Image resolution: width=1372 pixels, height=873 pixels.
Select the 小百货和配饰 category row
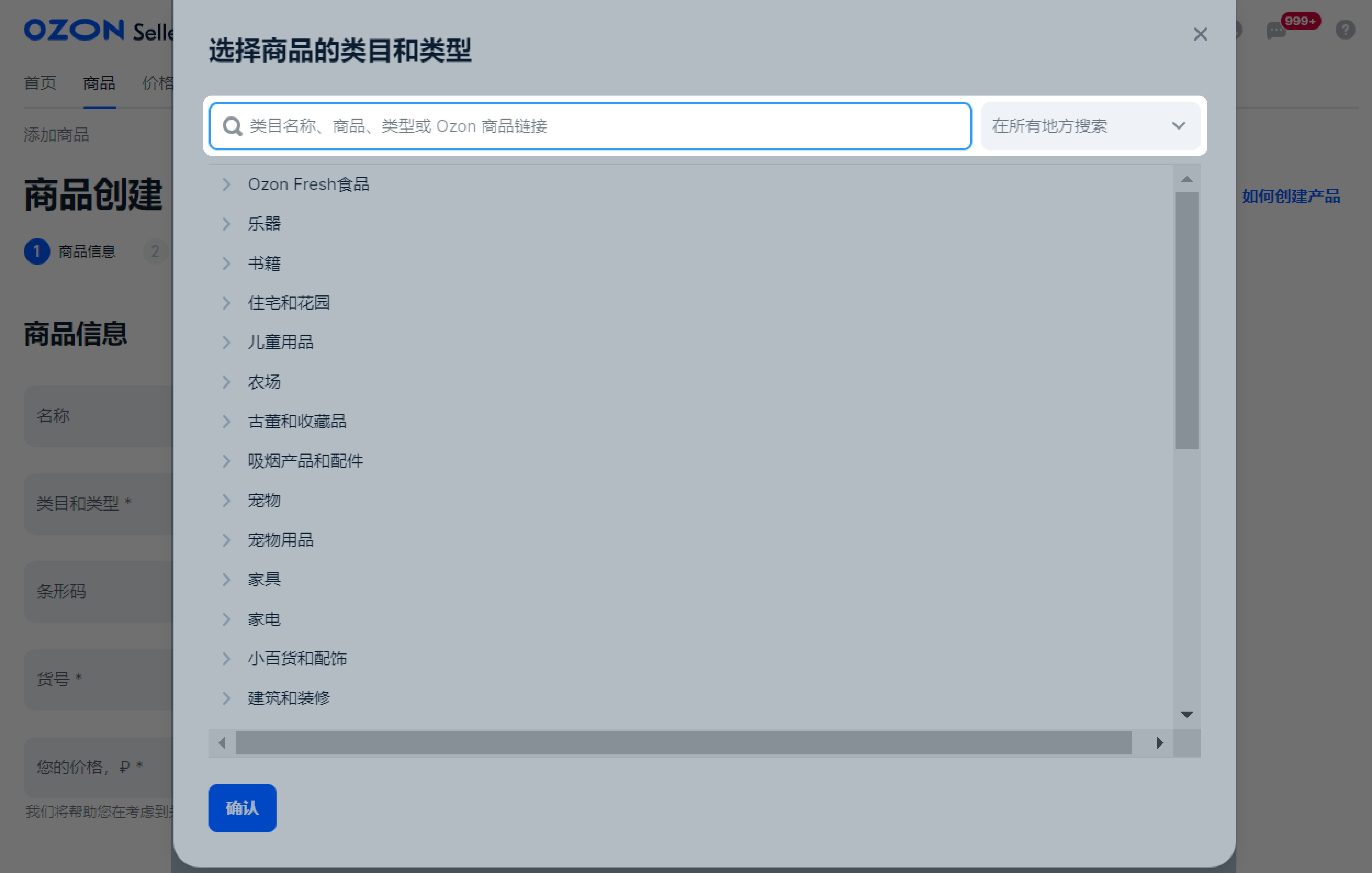click(x=691, y=658)
